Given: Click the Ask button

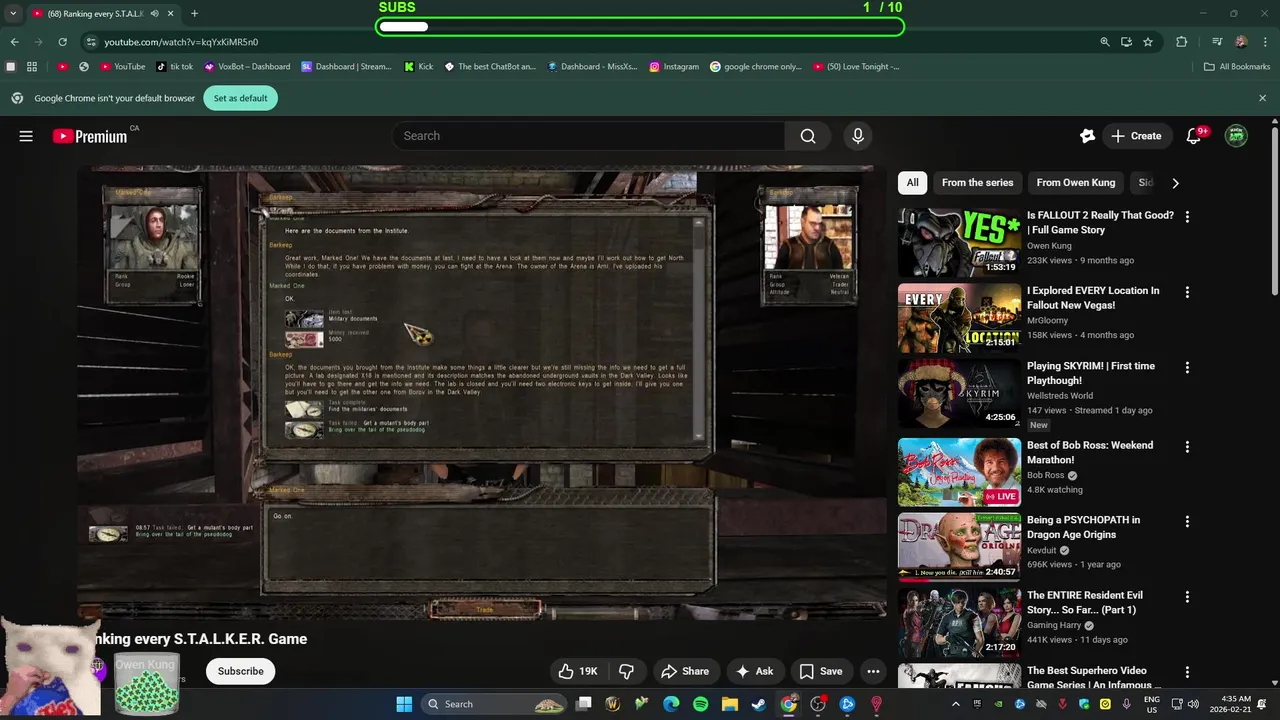Looking at the screenshot, I should [x=755, y=671].
